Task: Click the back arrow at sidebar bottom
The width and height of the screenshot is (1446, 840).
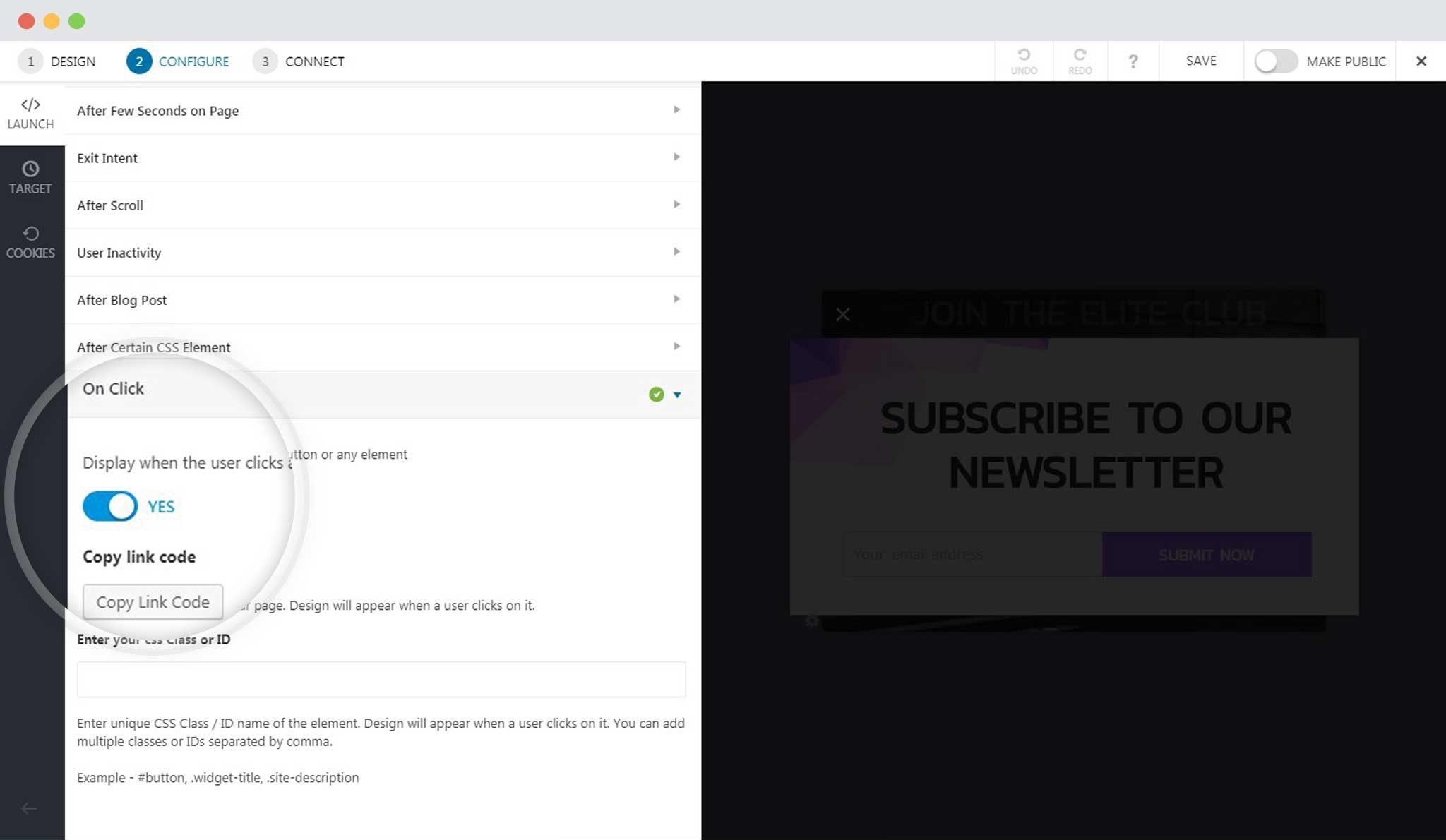Action: [29, 808]
